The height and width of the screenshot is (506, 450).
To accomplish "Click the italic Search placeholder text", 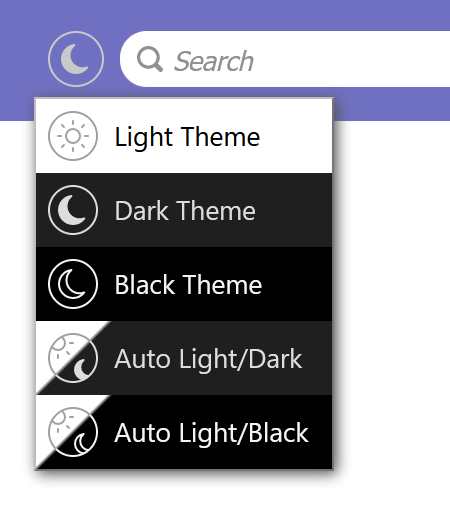I will [x=213, y=61].
